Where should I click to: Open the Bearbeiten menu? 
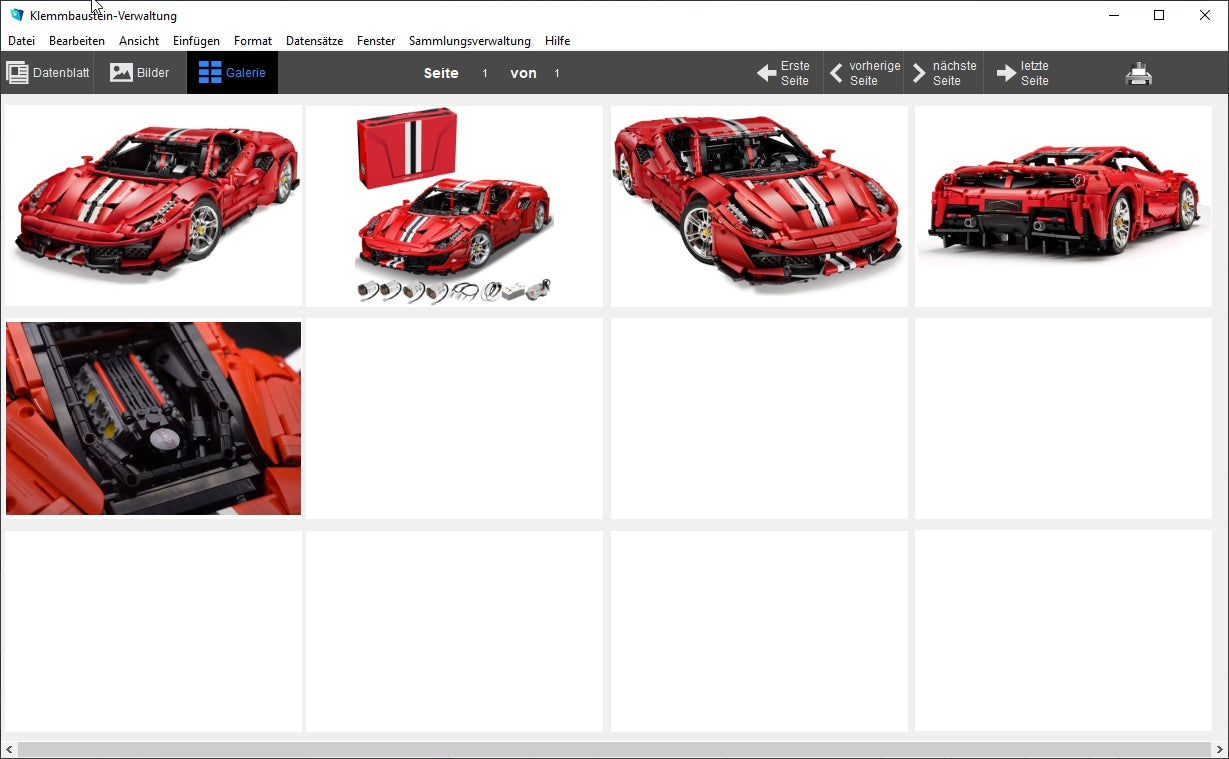[x=77, y=41]
